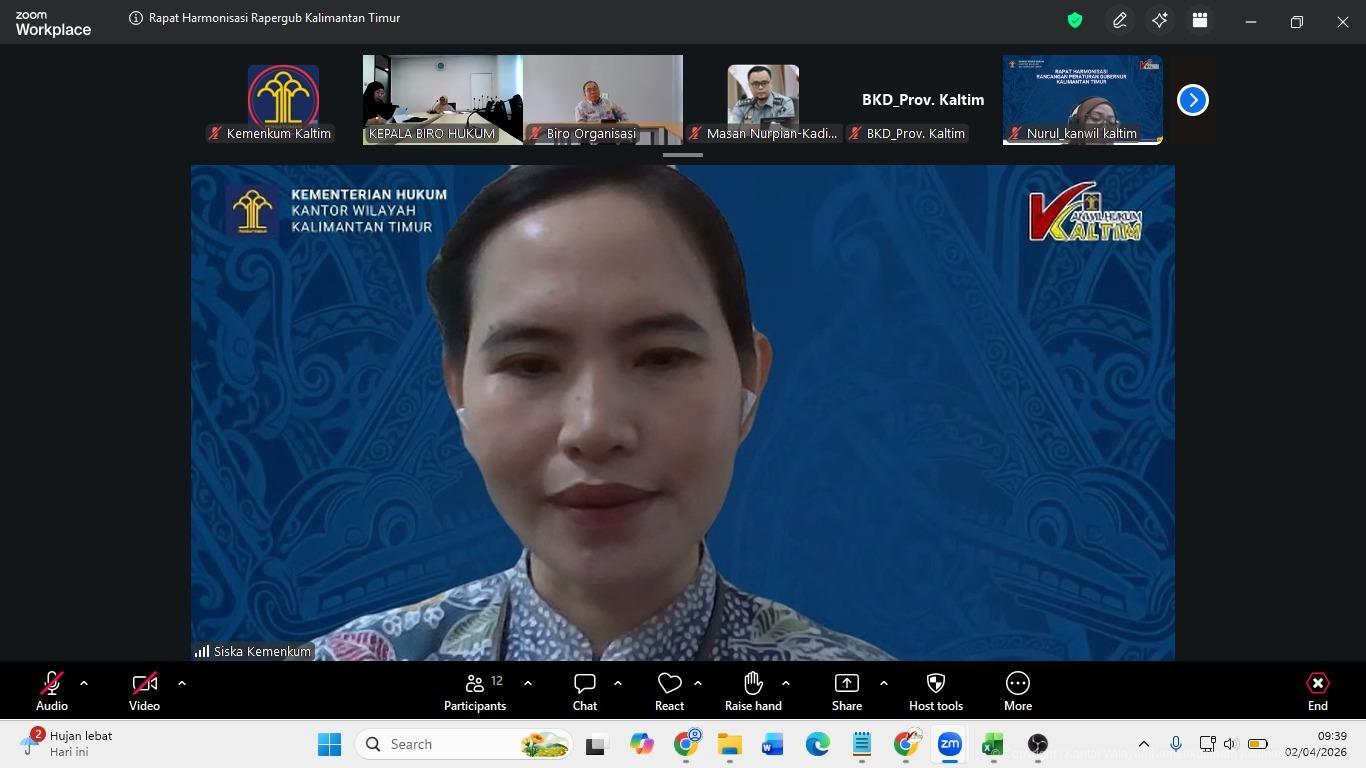Expand participants options arrow
Screen dimensions: 1366x768
click(x=527, y=683)
